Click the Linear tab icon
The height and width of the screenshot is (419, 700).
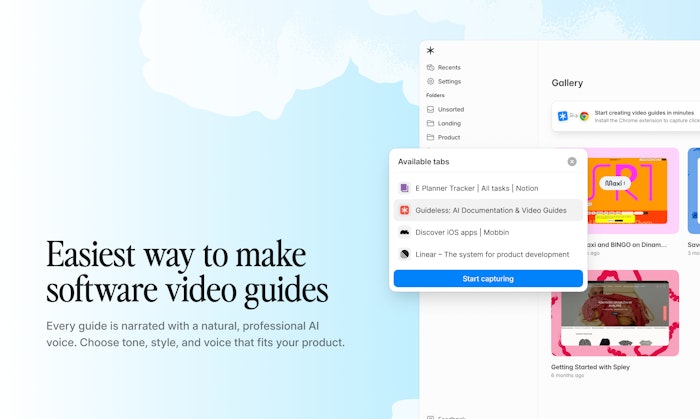click(x=404, y=254)
